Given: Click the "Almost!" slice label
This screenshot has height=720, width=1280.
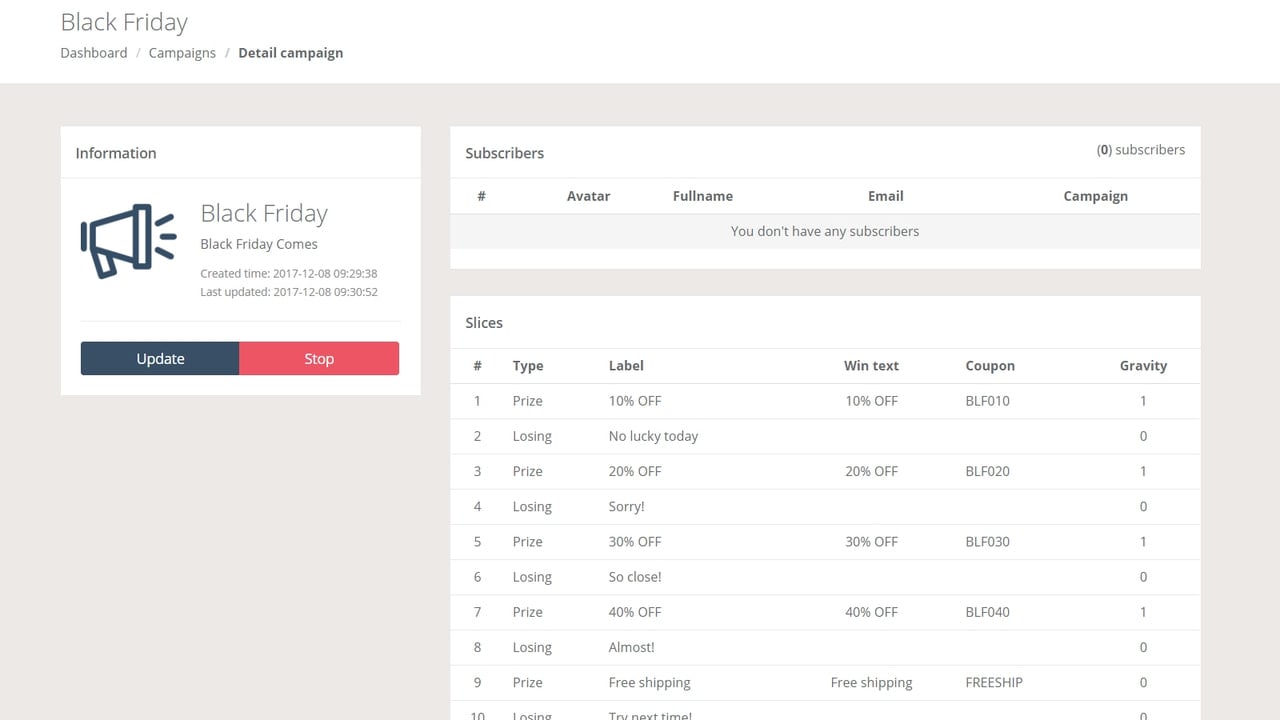Looking at the screenshot, I should [x=632, y=647].
